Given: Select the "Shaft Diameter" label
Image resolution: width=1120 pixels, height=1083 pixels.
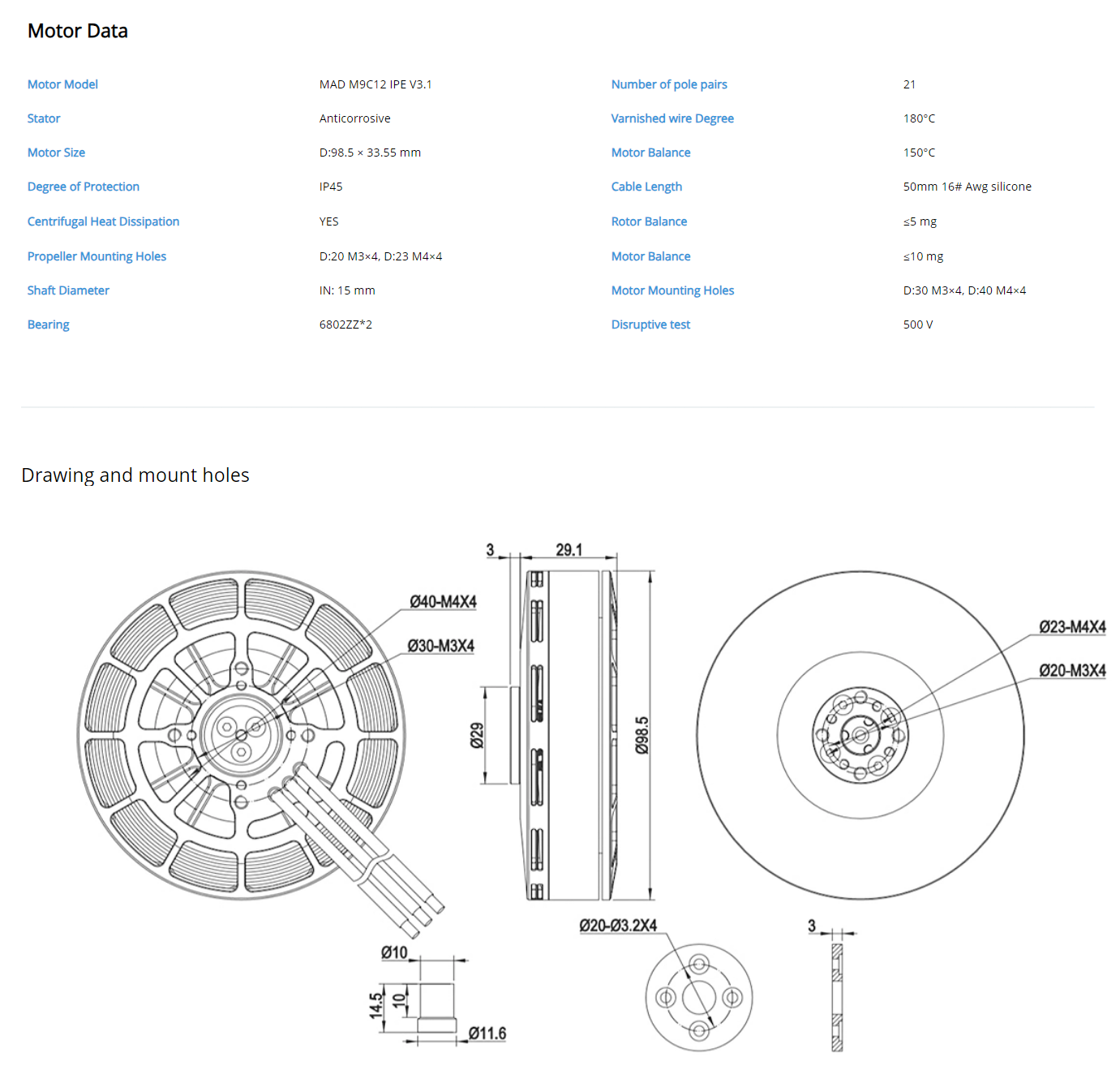Looking at the screenshot, I should pyautogui.click(x=68, y=290).
